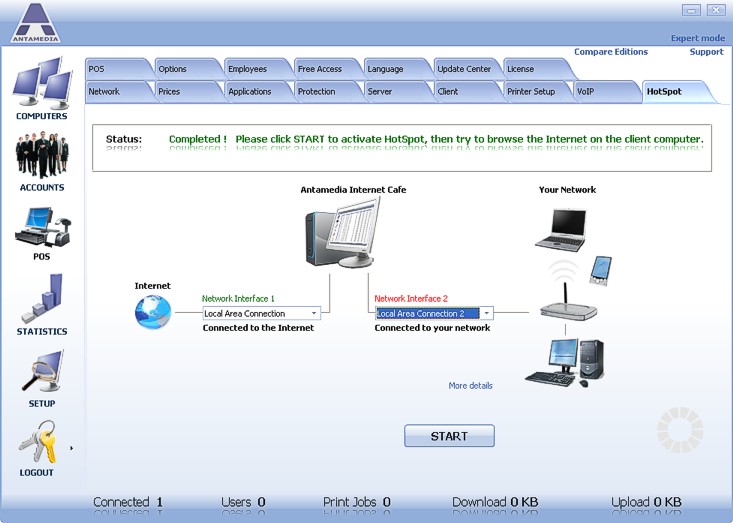Image resolution: width=733 pixels, height=523 pixels.
Task: Switch to the Employees tab
Action: 257,69
